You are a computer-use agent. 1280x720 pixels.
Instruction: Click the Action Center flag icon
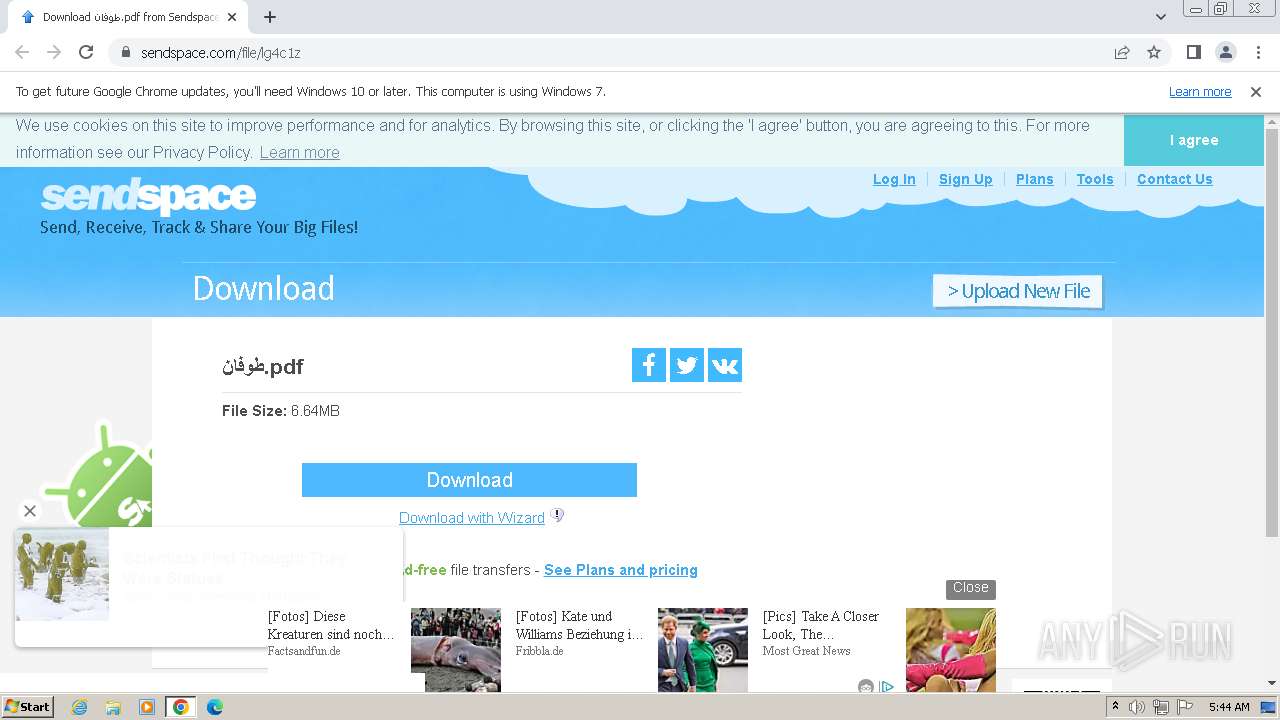[x=1185, y=707]
